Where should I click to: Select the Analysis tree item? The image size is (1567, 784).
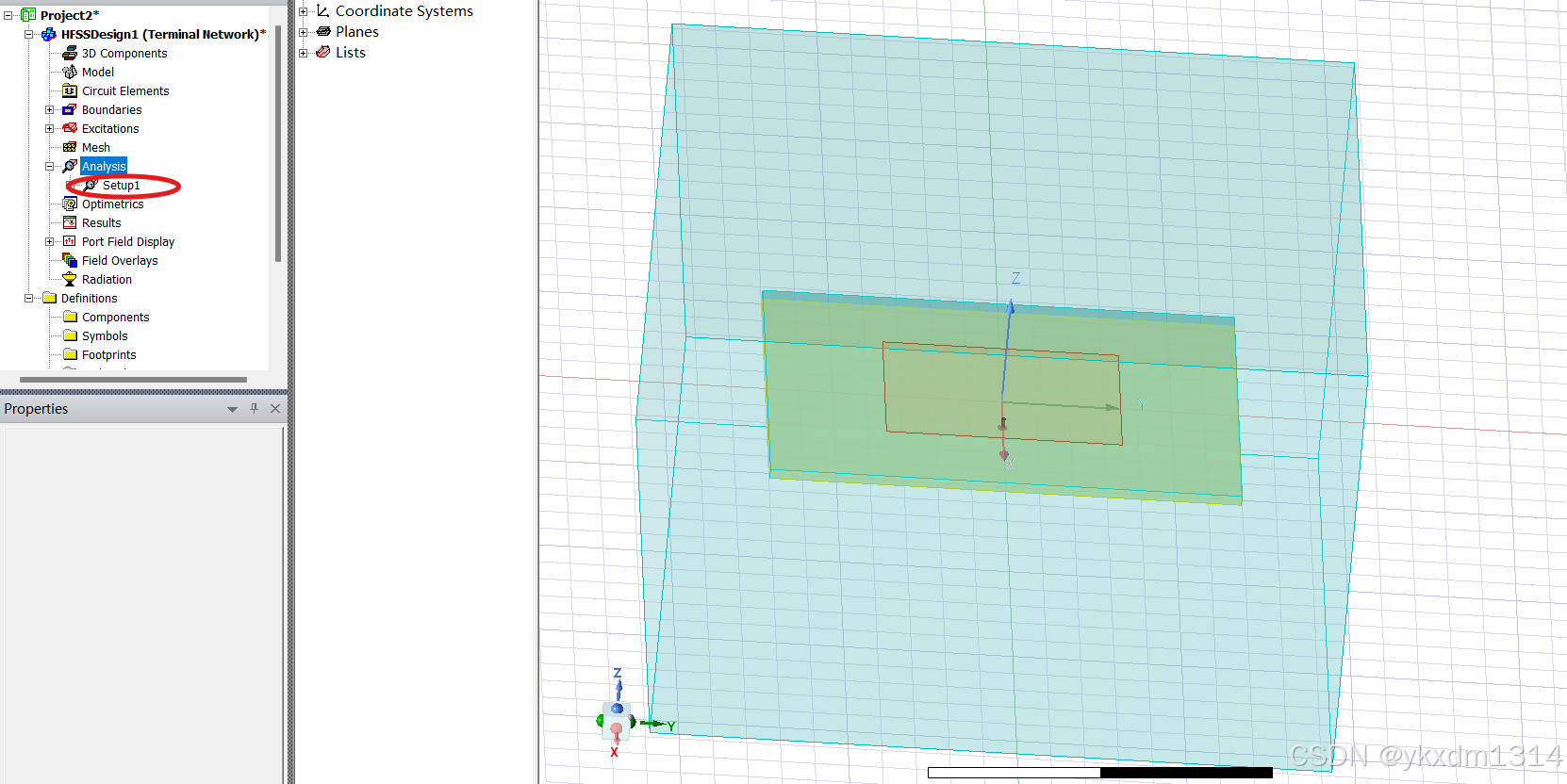[104, 166]
